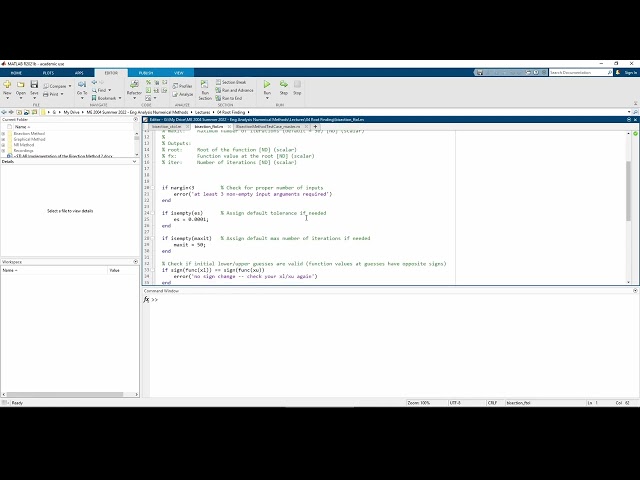640x480 pixels.
Task: Click the Find tool
Action: tap(99, 90)
